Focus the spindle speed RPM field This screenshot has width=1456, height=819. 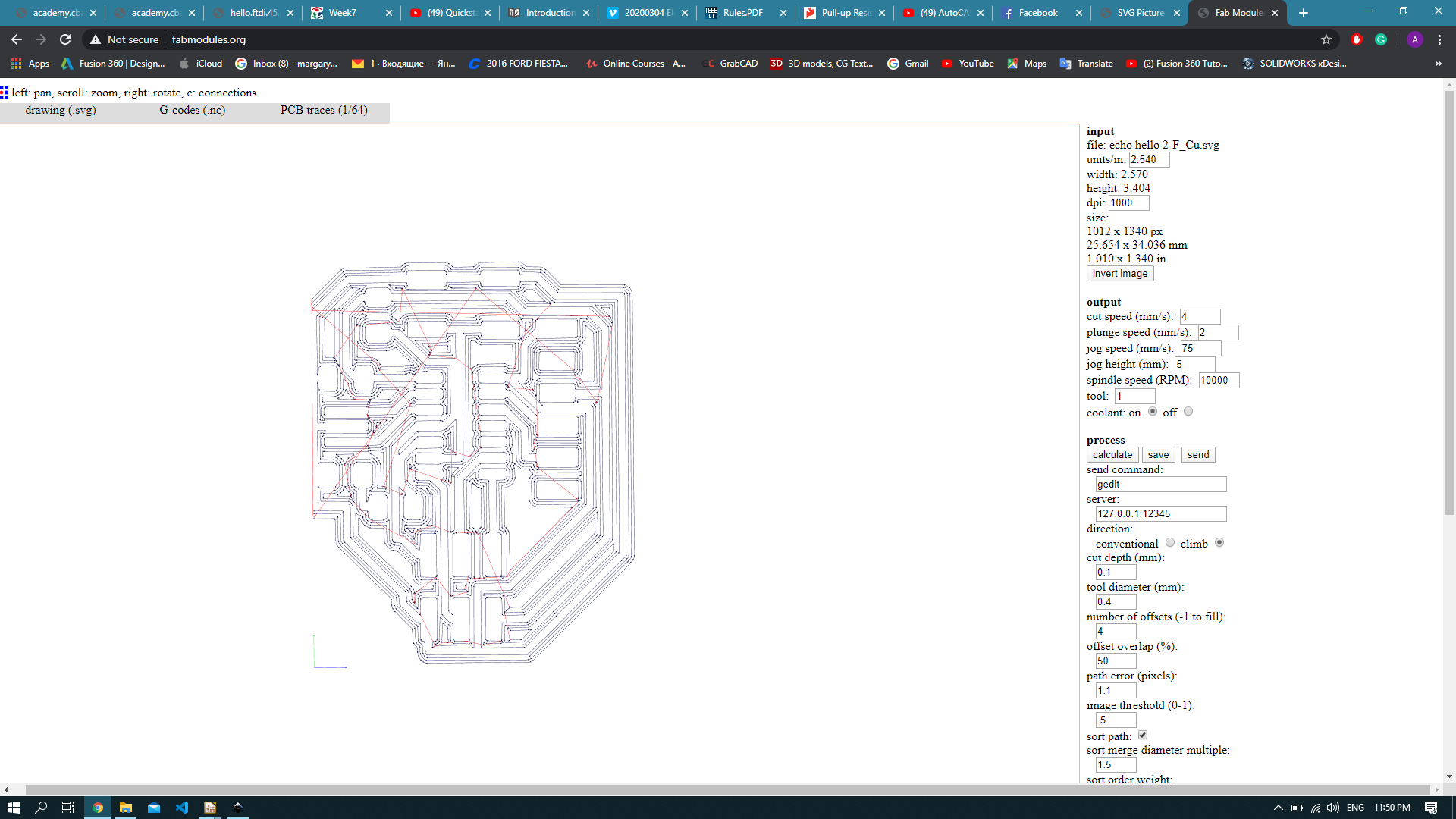click(1219, 381)
